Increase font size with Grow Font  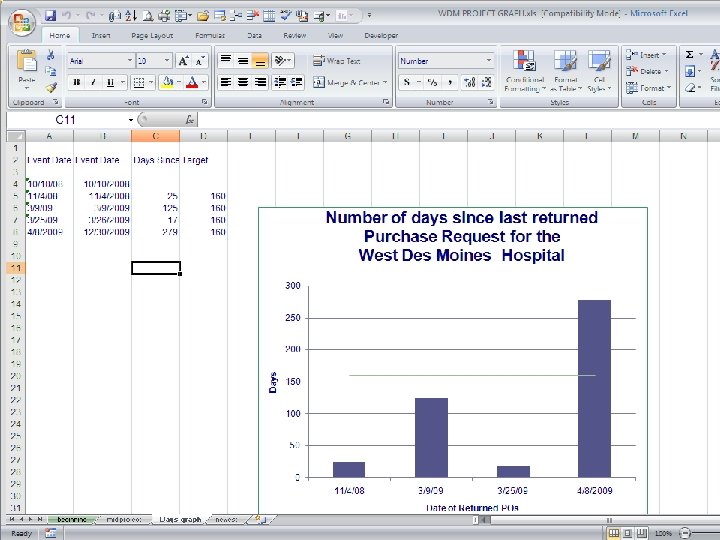[x=183, y=61]
